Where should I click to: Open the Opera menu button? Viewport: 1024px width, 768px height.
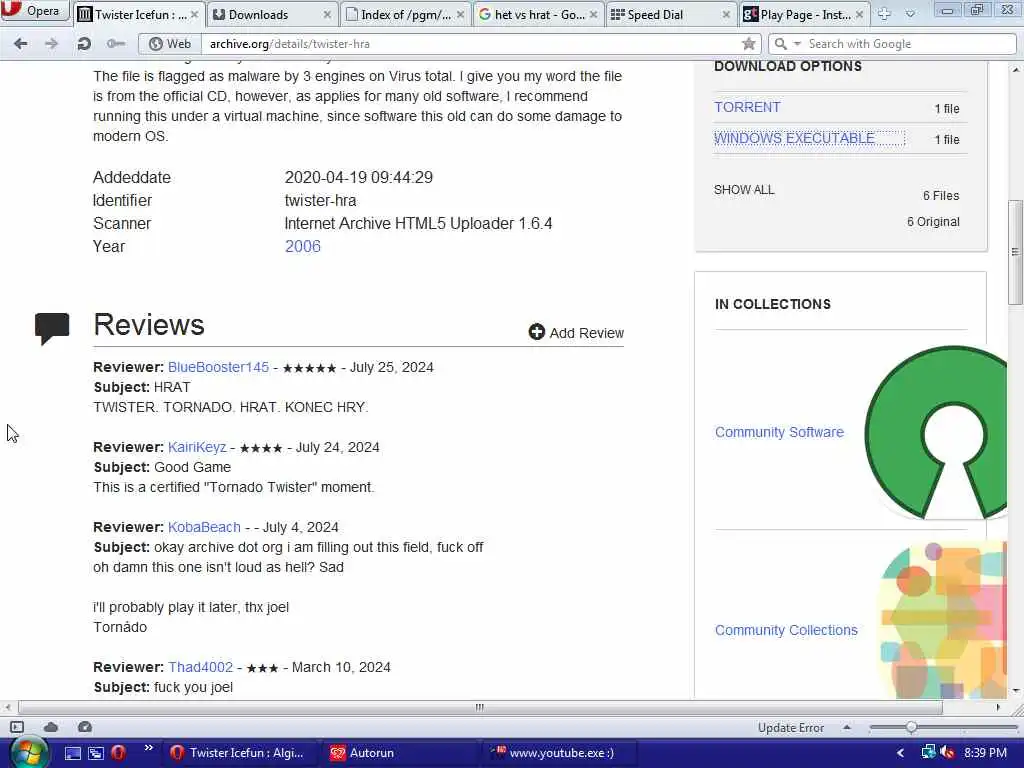pyautogui.click(x=35, y=10)
